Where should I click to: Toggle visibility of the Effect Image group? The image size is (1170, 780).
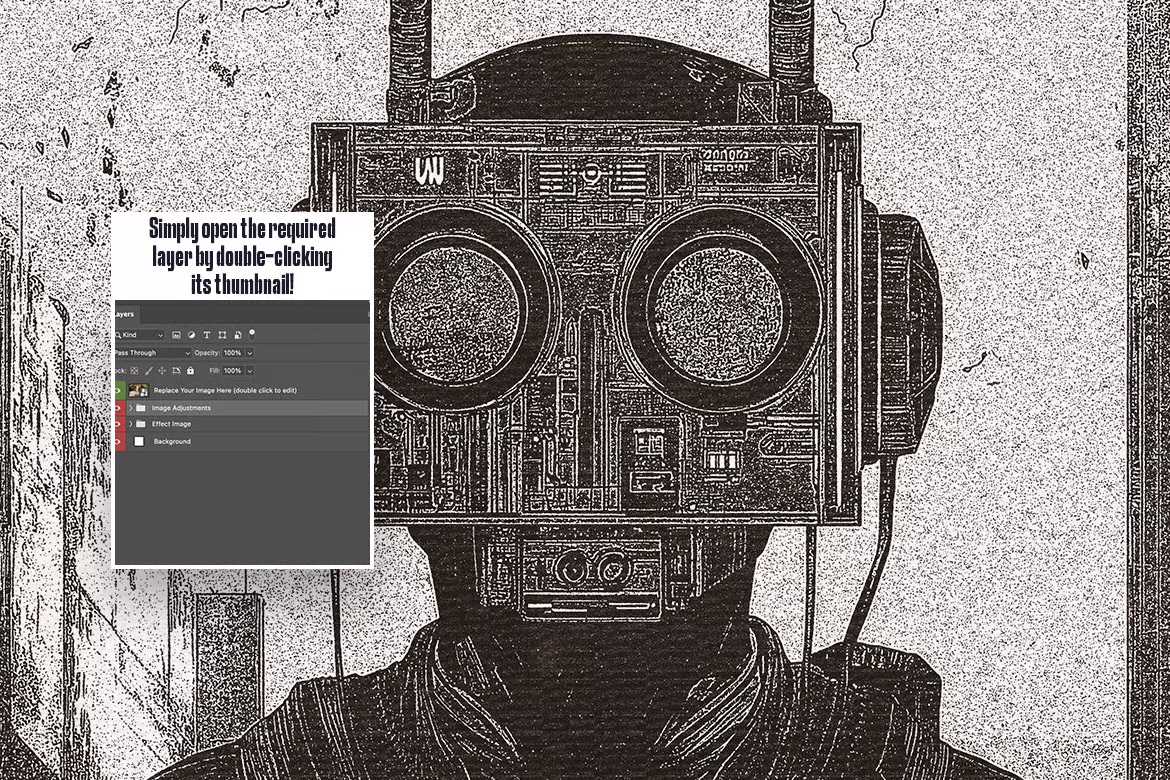tap(117, 424)
